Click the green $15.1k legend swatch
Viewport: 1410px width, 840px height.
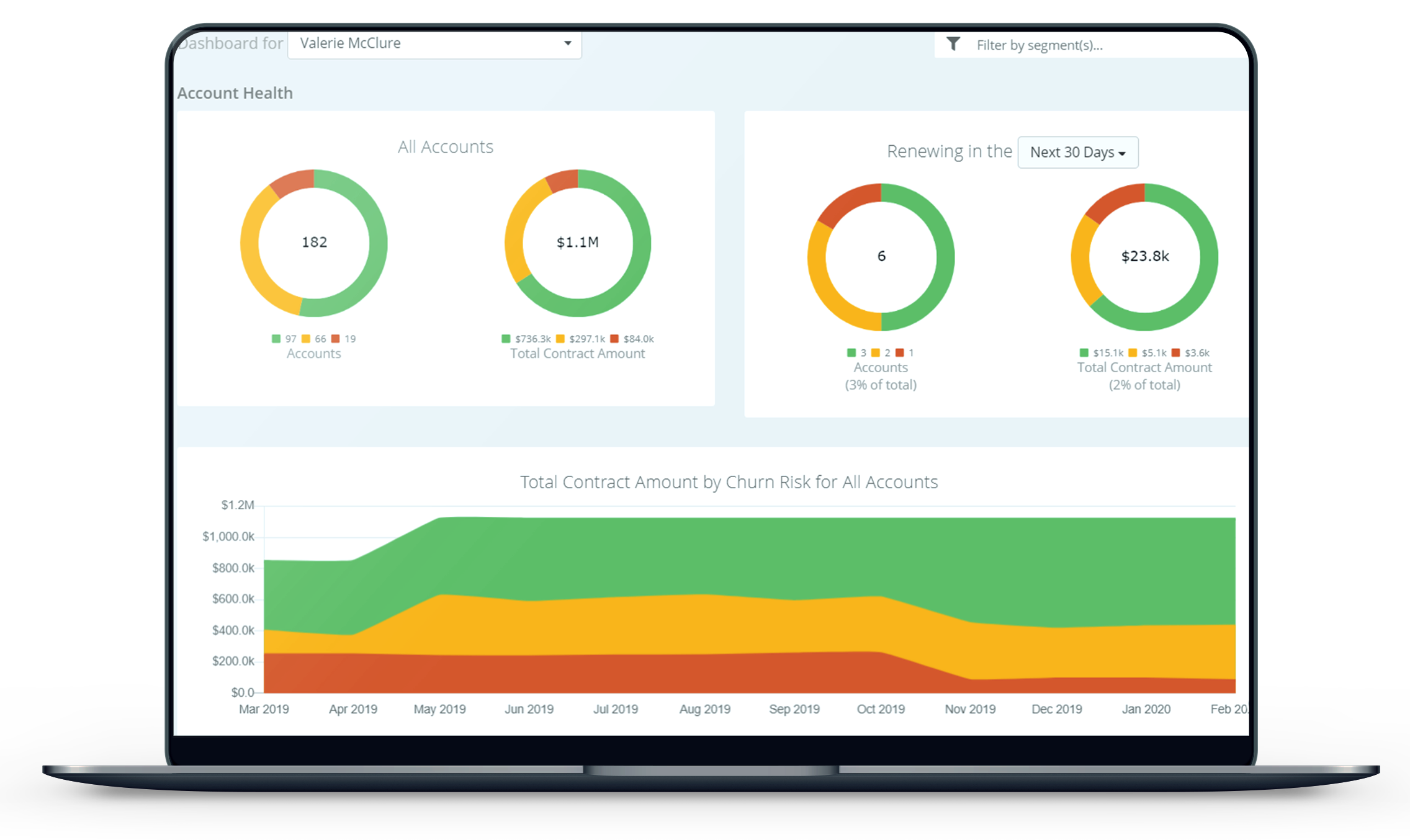click(1084, 353)
